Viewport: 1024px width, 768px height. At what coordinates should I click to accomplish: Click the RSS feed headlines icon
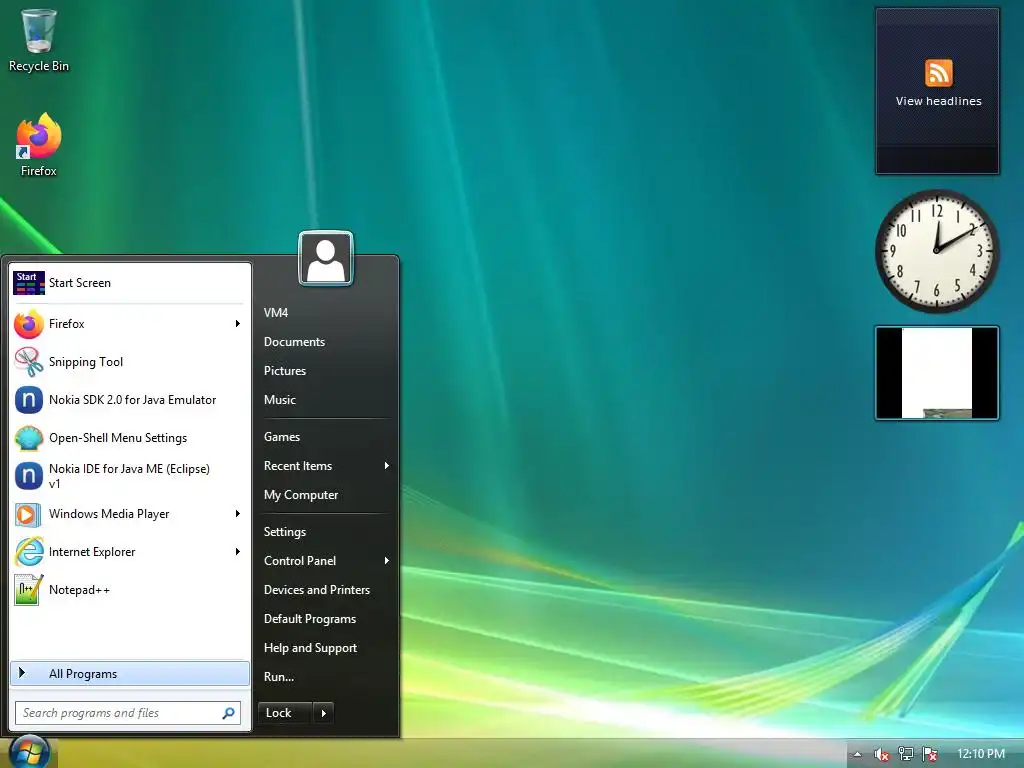coord(938,72)
